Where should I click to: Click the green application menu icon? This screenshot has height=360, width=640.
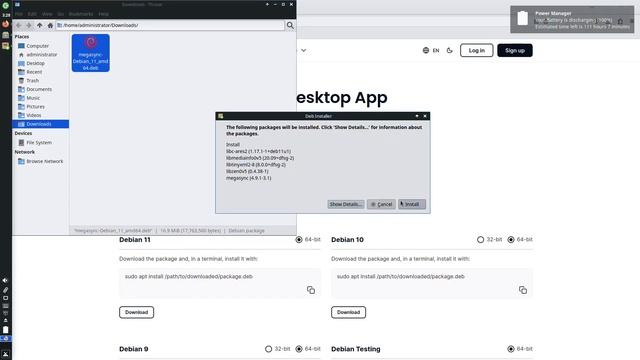point(6,5)
